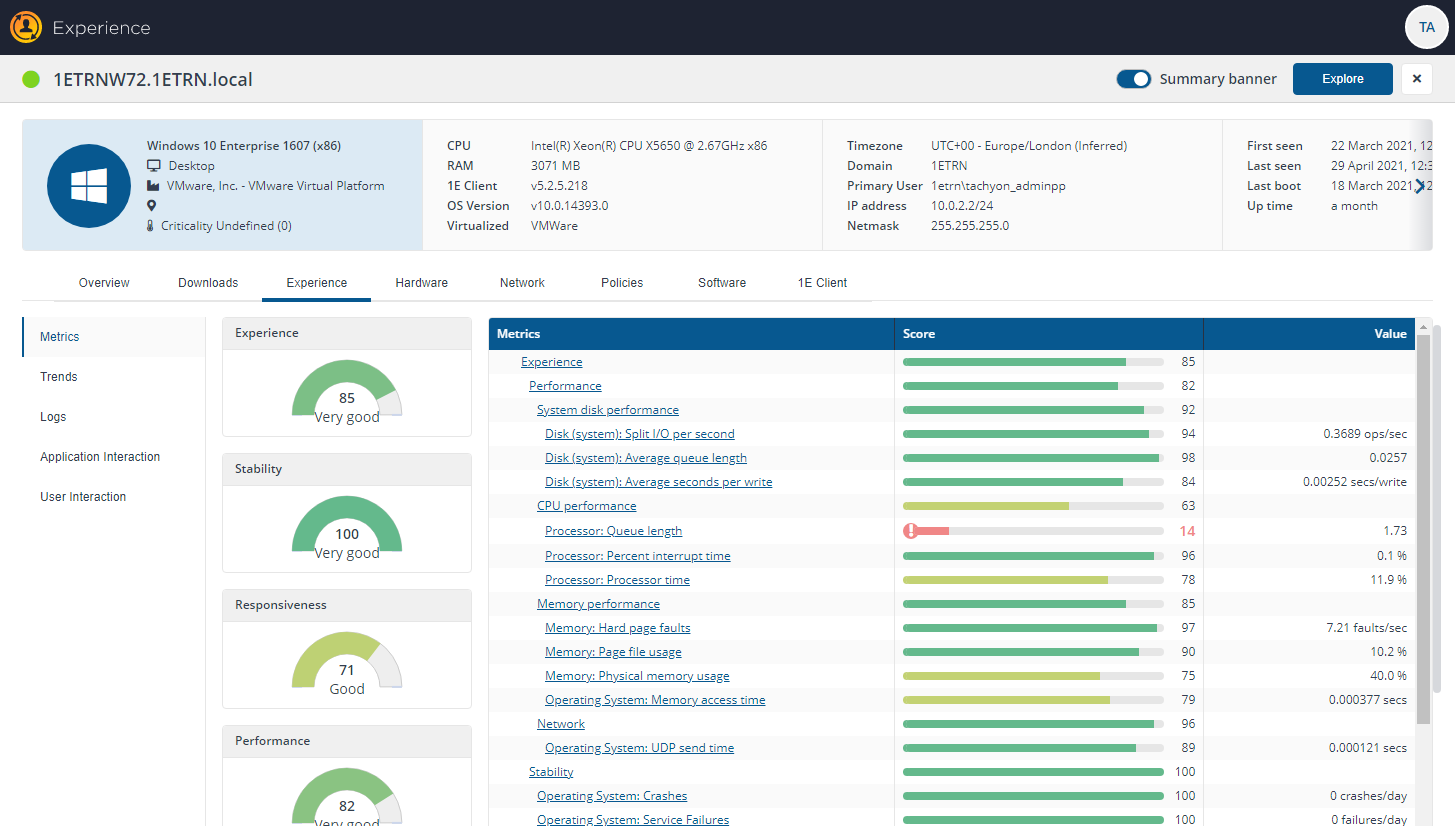Click the Desktop monitor icon
The height and width of the screenshot is (826, 1455).
point(154,166)
